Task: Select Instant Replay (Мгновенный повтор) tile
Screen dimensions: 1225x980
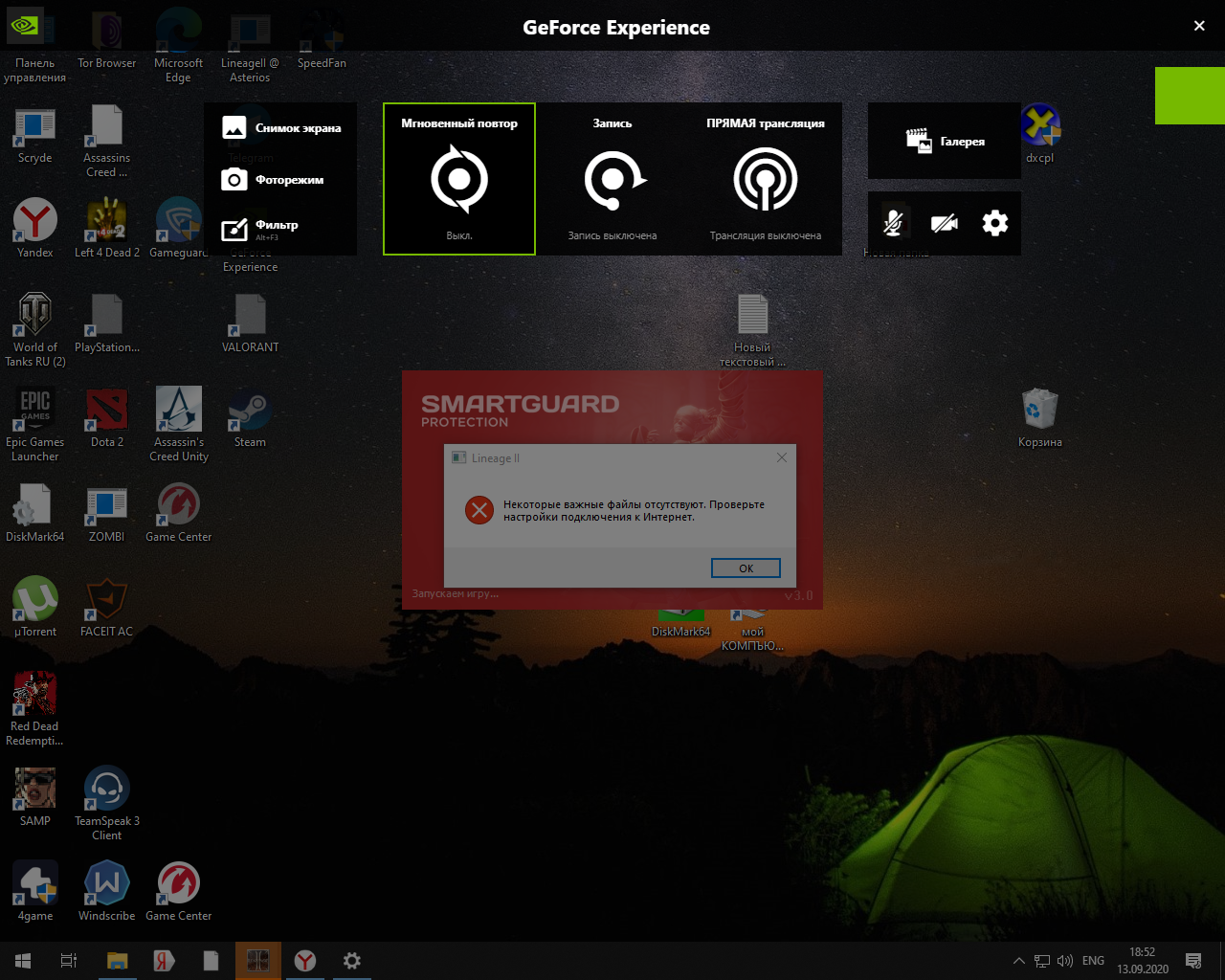Action: click(459, 179)
